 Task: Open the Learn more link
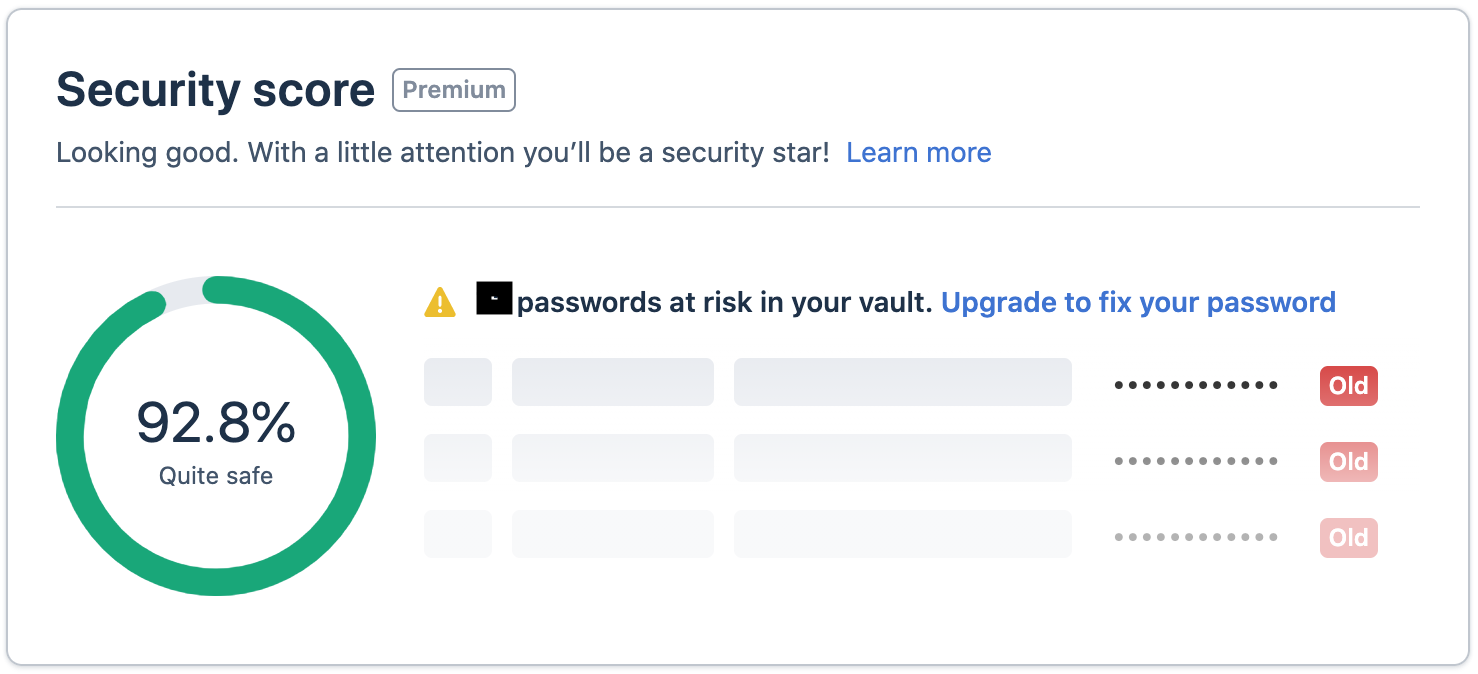click(918, 153)
